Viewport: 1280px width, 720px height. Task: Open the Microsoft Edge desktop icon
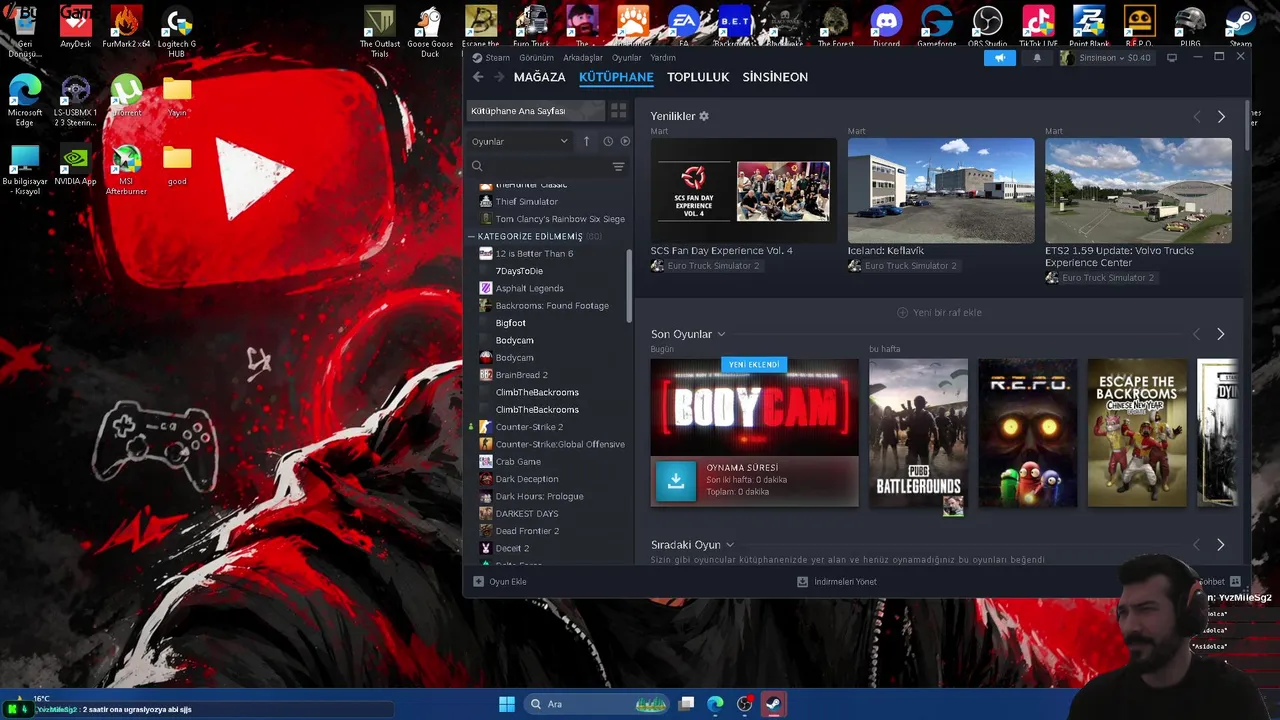point(25,100)
